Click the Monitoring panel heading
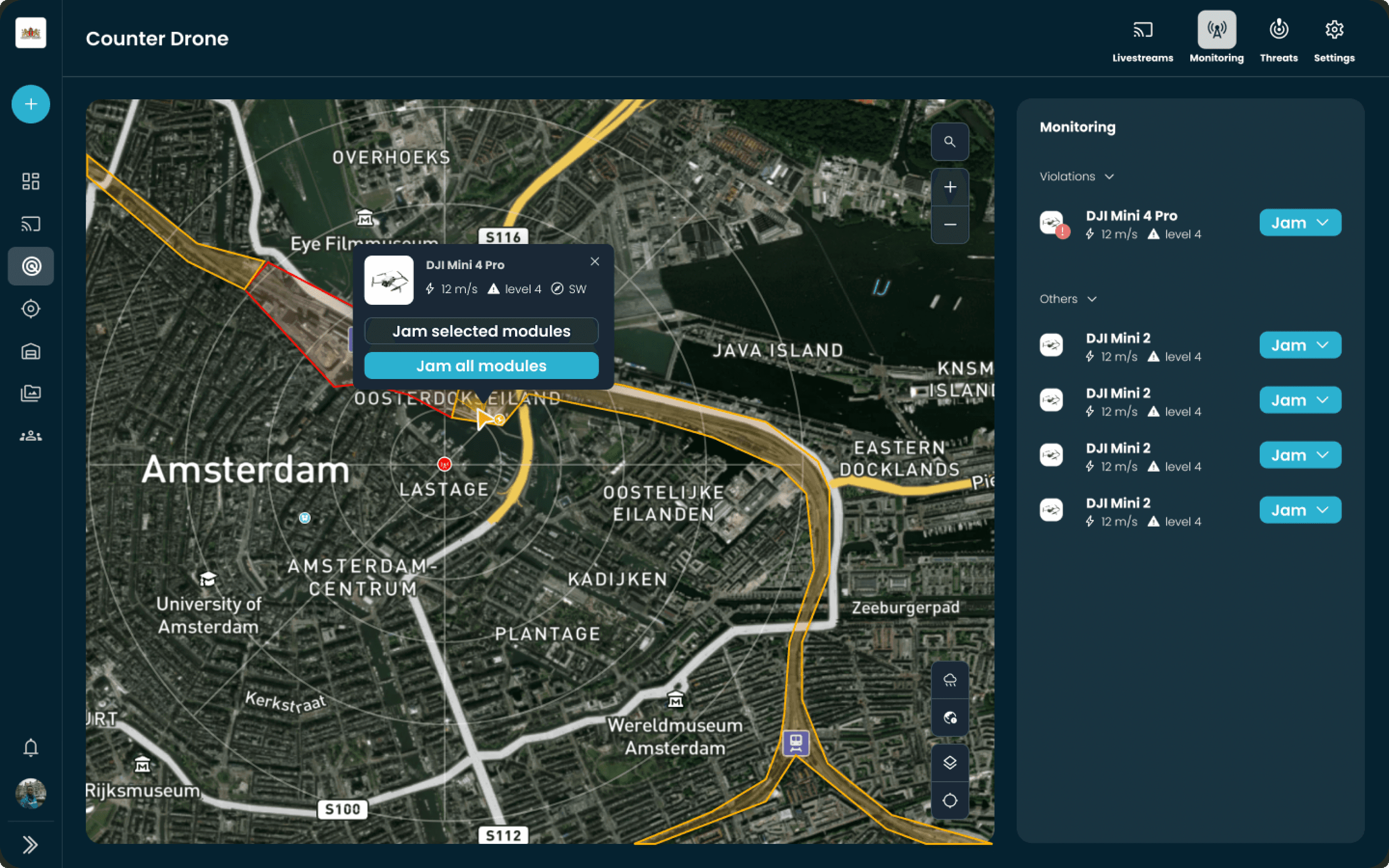The height and width of the screenshot is (868, 1389). (1077, 127)
